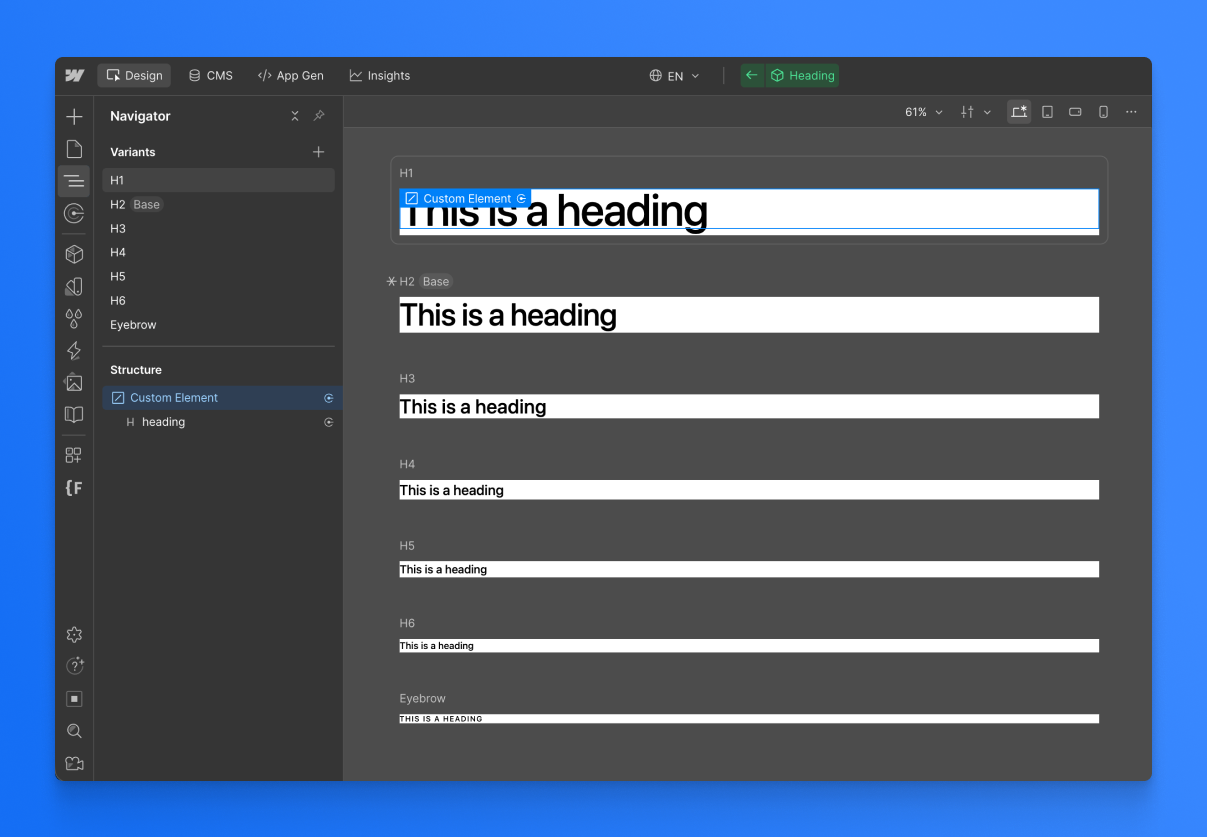Click the Variants section title

pyautogui.click(x=133, y=152)
